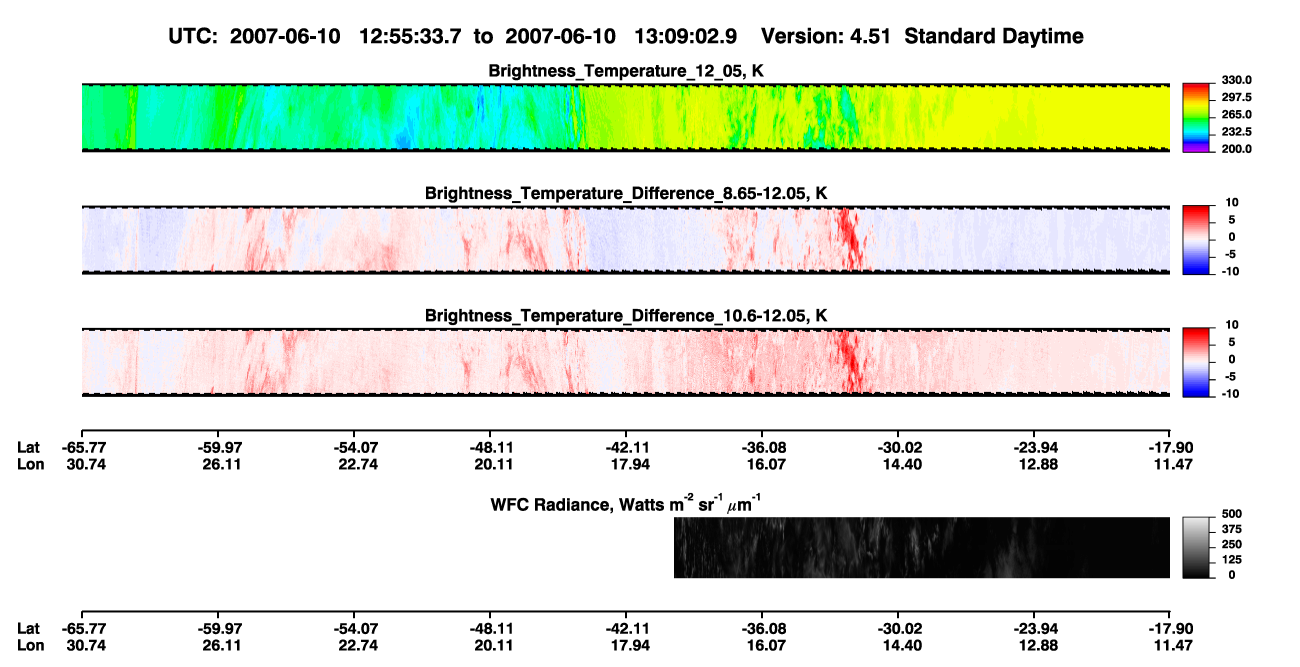Click latitude '-17.90' on axis above WFC panel

point(1170,448)
